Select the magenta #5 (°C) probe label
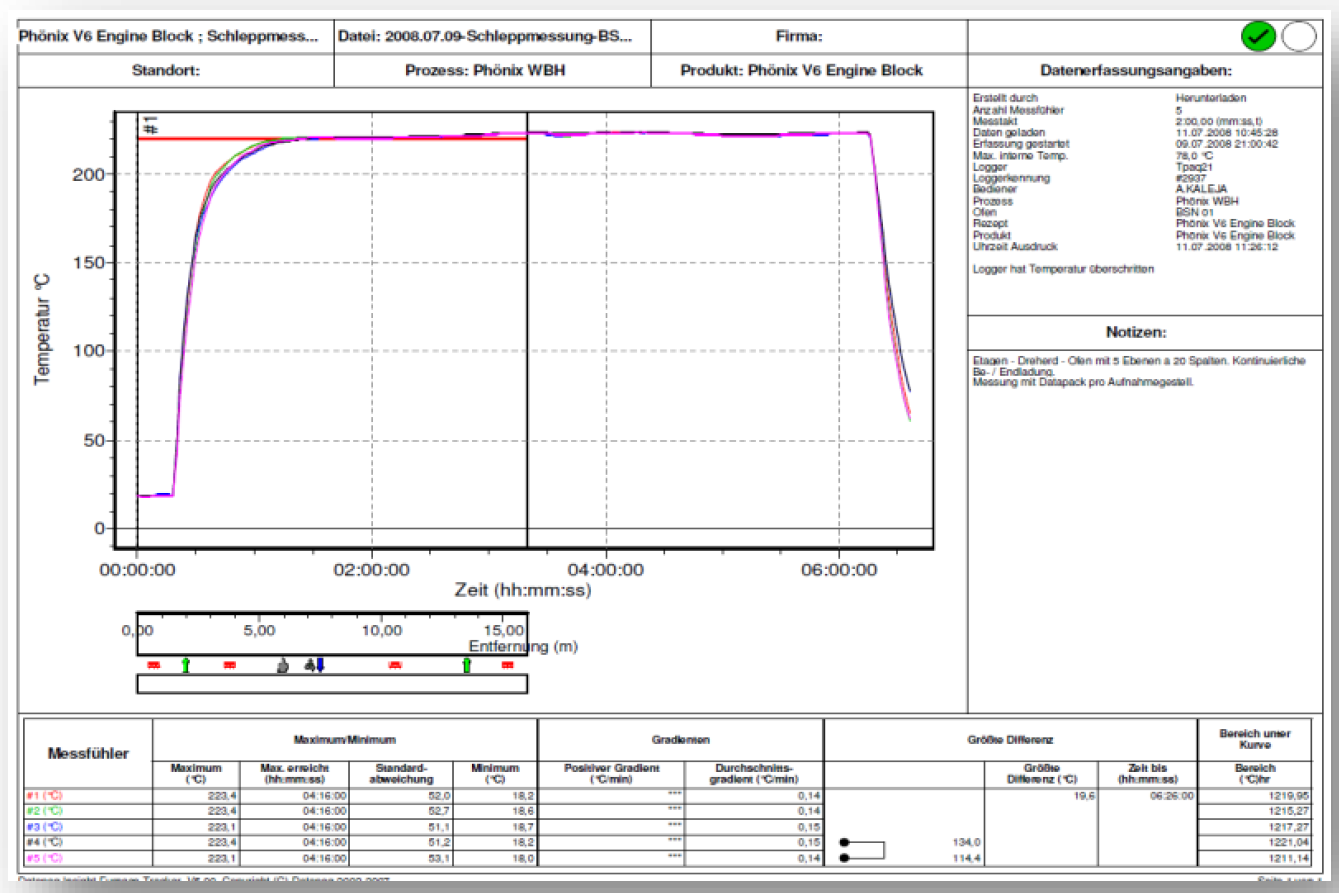 pyautogui.click(x=43, y=858)
